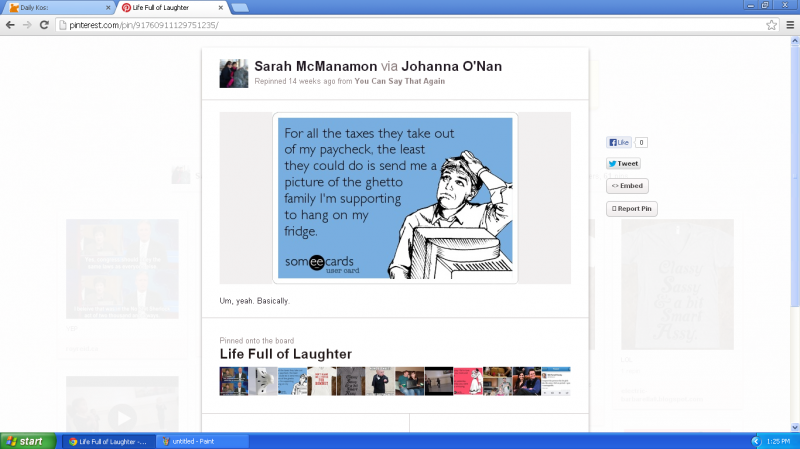The width and height of the screenshot is (800, 449).
Task: Click the Facebook Like button
Action: pos(619,142)
